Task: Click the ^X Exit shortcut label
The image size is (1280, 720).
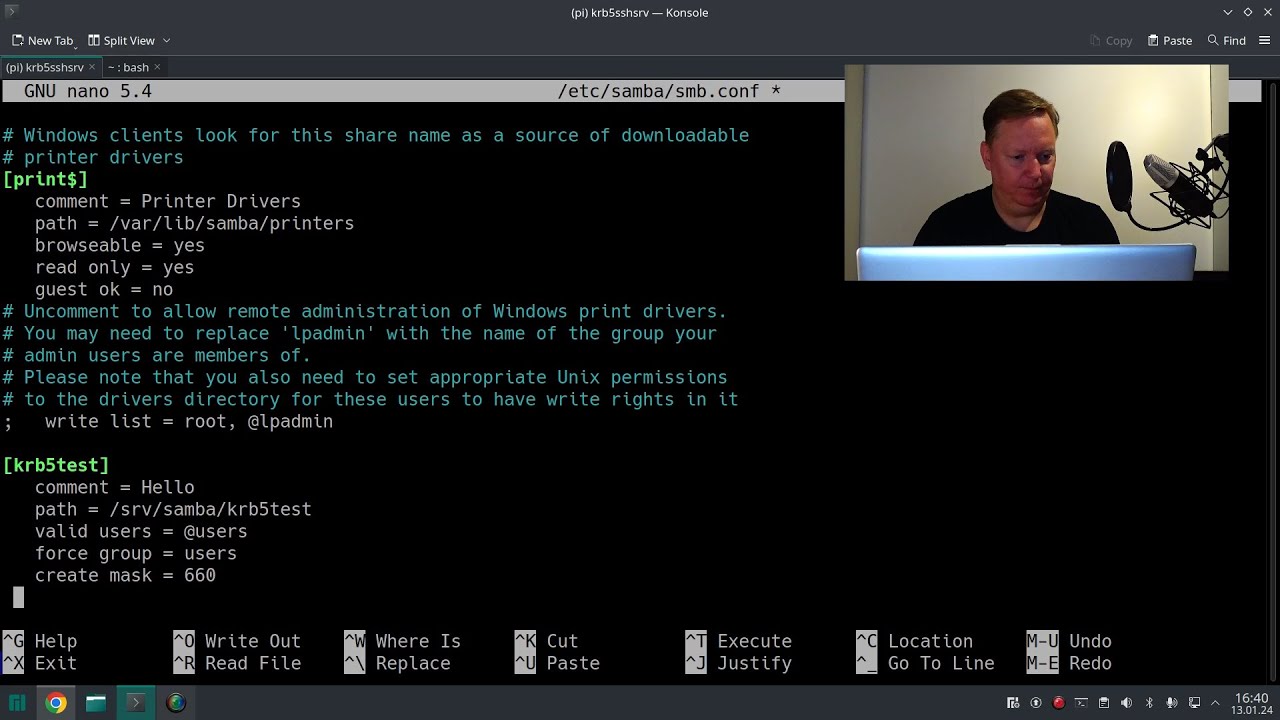Action: point(40,663)
